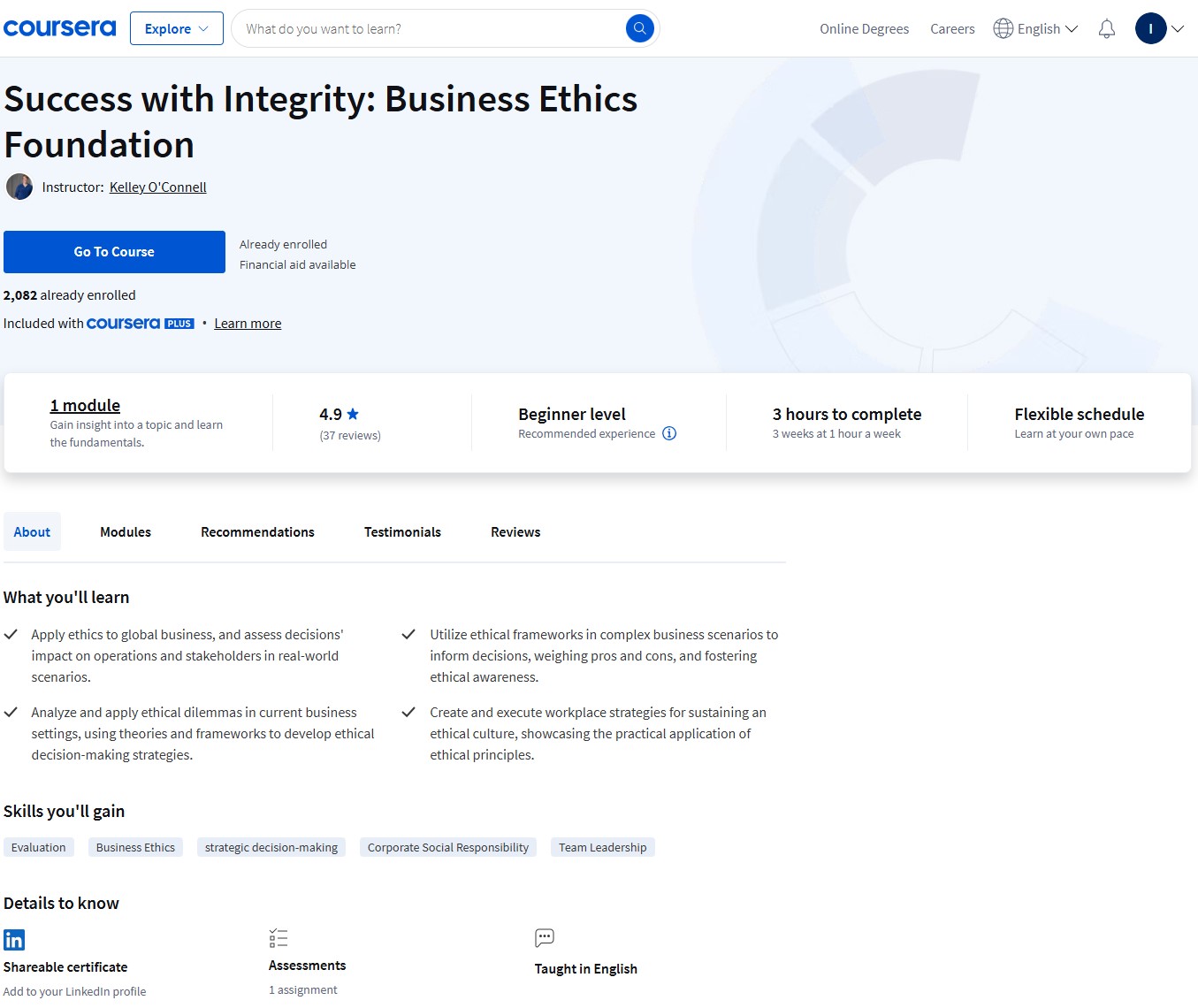This screenshot has height=1008, width=1198.
Task: Open the Testimonials tab
Action: click(402, 532)
